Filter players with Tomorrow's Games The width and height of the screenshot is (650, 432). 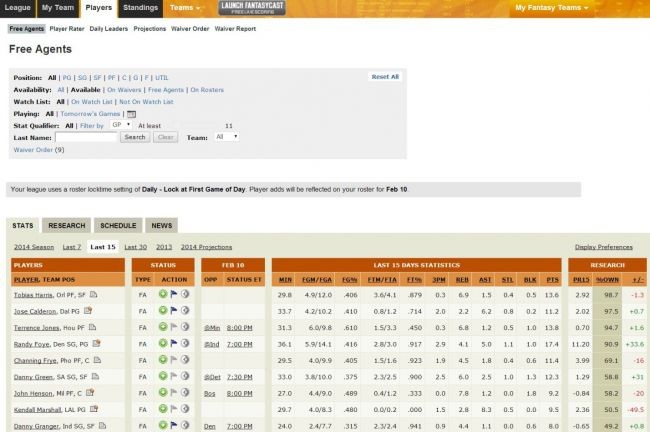90,114
